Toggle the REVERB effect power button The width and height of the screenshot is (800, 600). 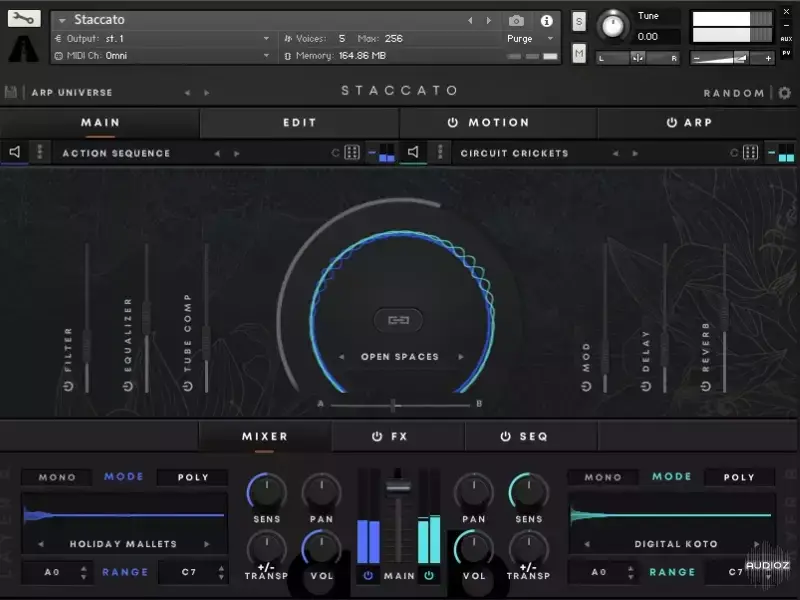tap(706, 386)
